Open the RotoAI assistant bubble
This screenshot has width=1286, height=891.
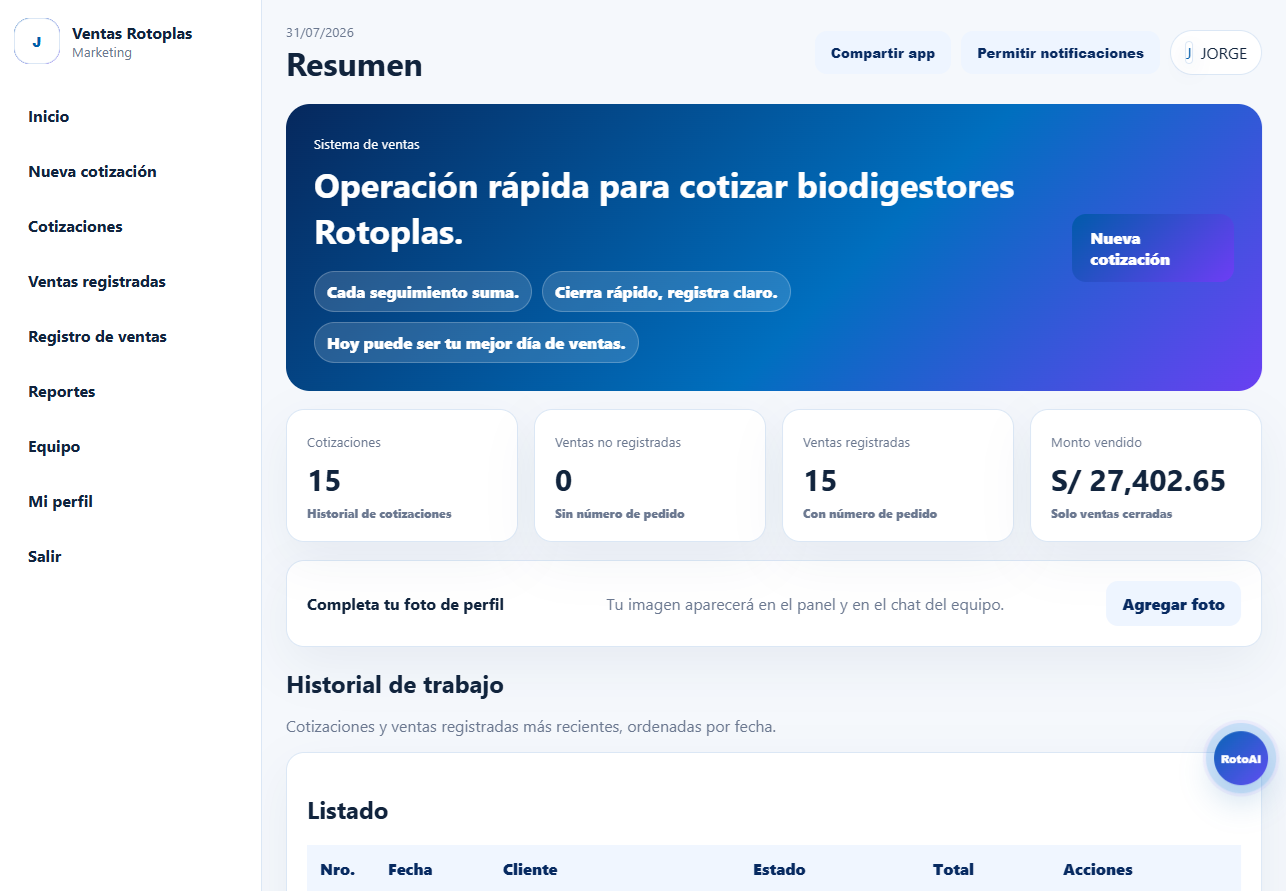tap(1241, 759)
